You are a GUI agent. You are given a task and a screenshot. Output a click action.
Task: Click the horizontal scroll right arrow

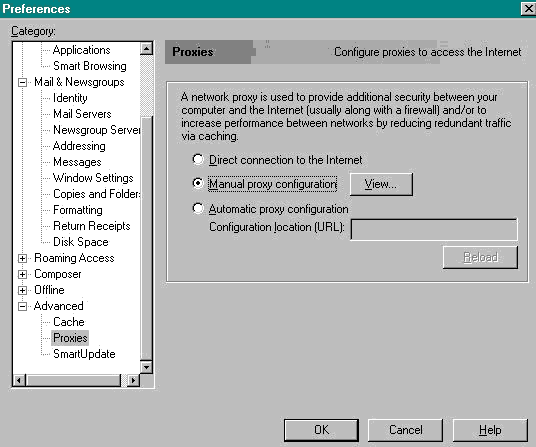(133, 380)
